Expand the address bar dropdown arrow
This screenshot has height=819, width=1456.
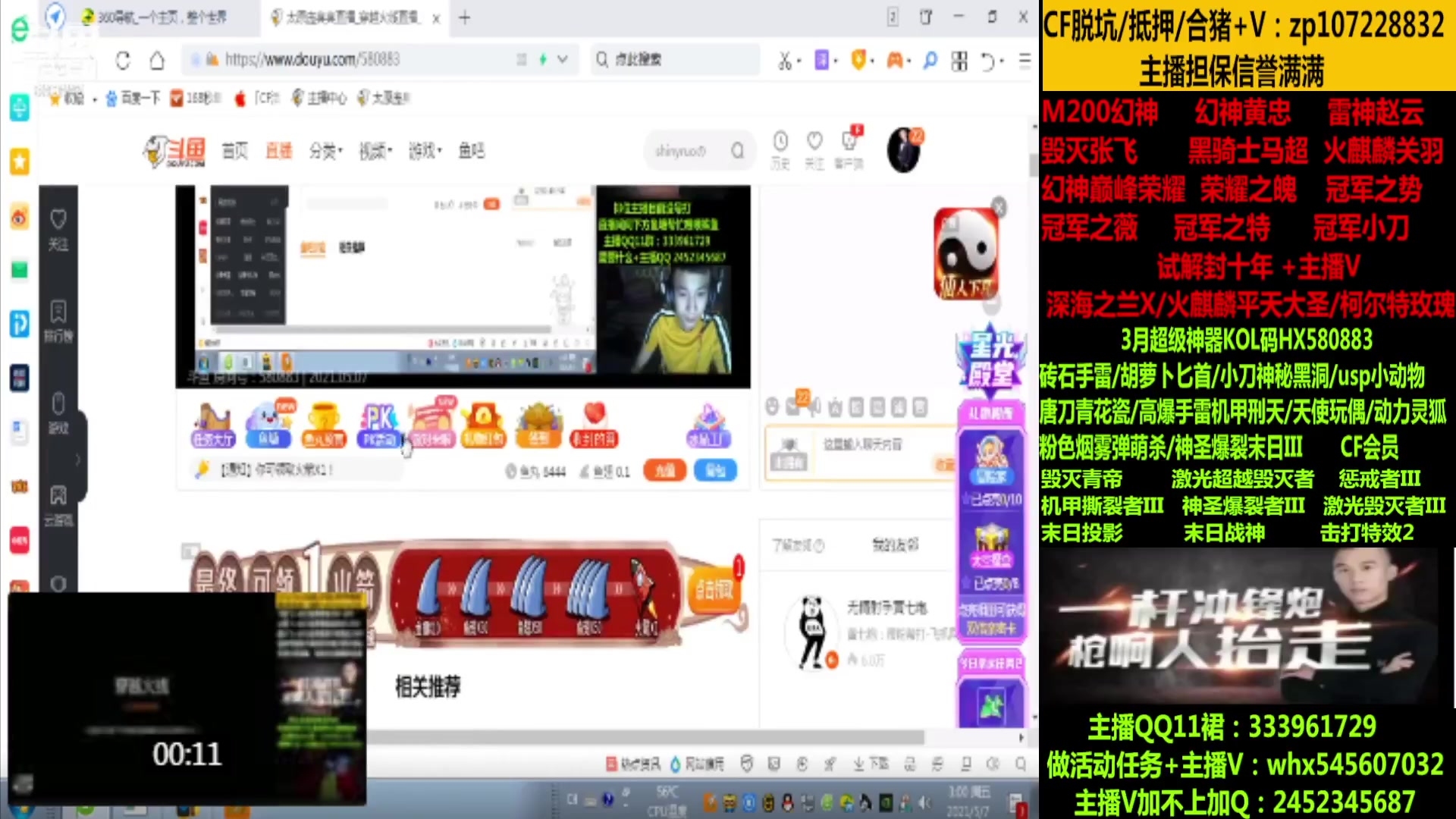[562, 59]
